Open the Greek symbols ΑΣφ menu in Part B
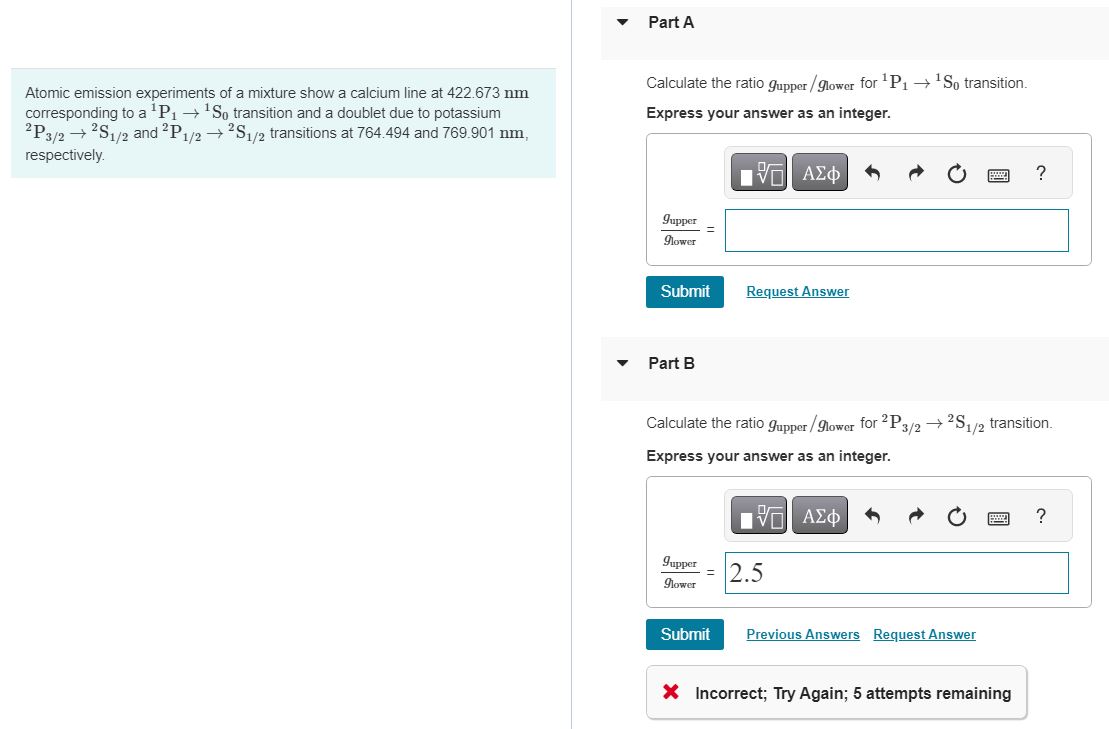The height and width of the screenshot is (729, 1109). pos(819,515)
